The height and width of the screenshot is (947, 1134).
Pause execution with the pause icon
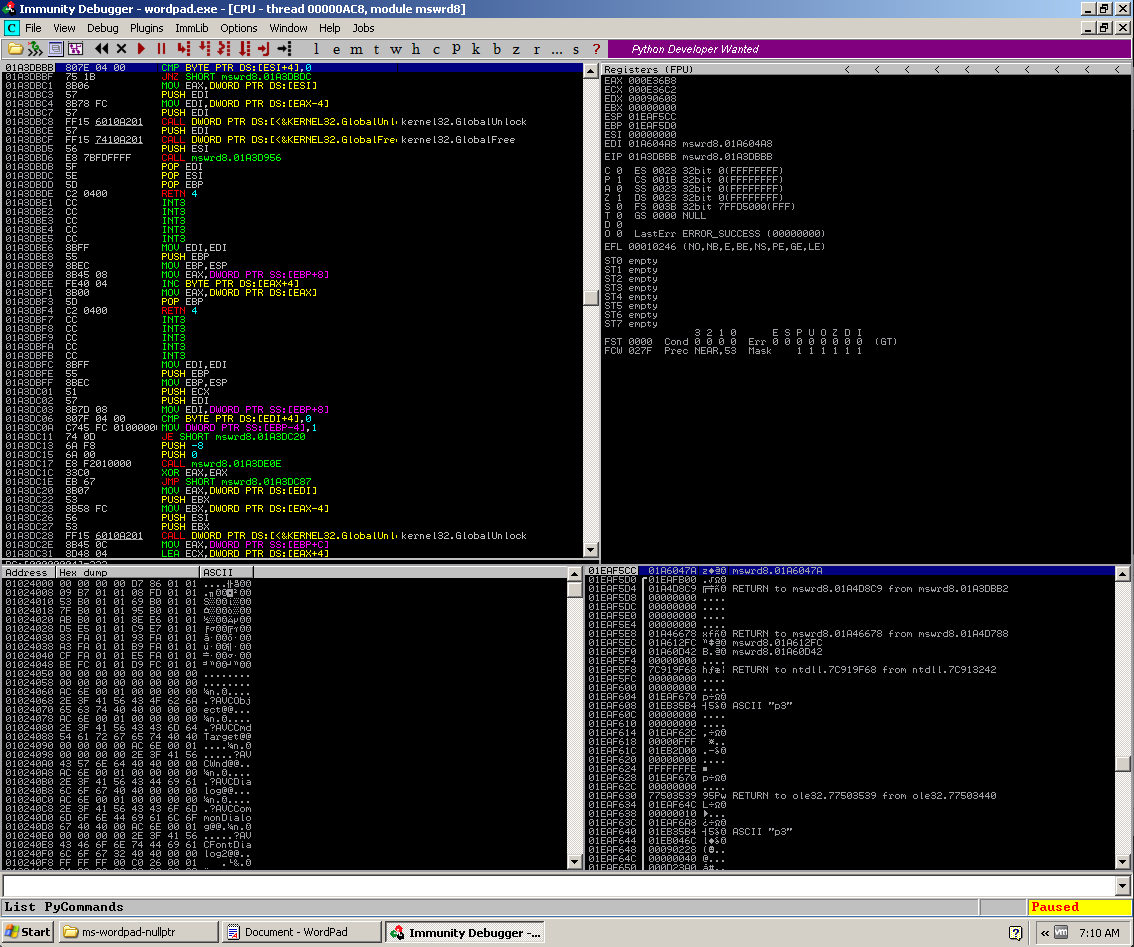coord(161,49)
